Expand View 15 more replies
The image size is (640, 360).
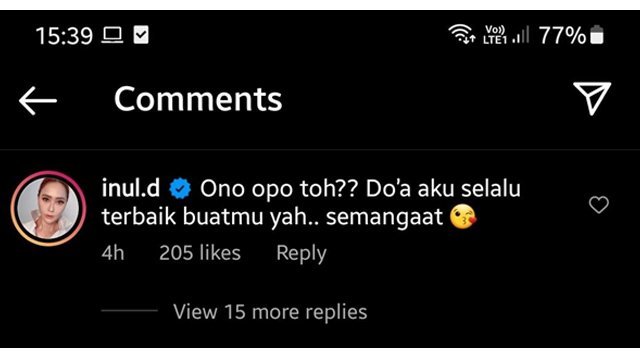coord(270,311)
